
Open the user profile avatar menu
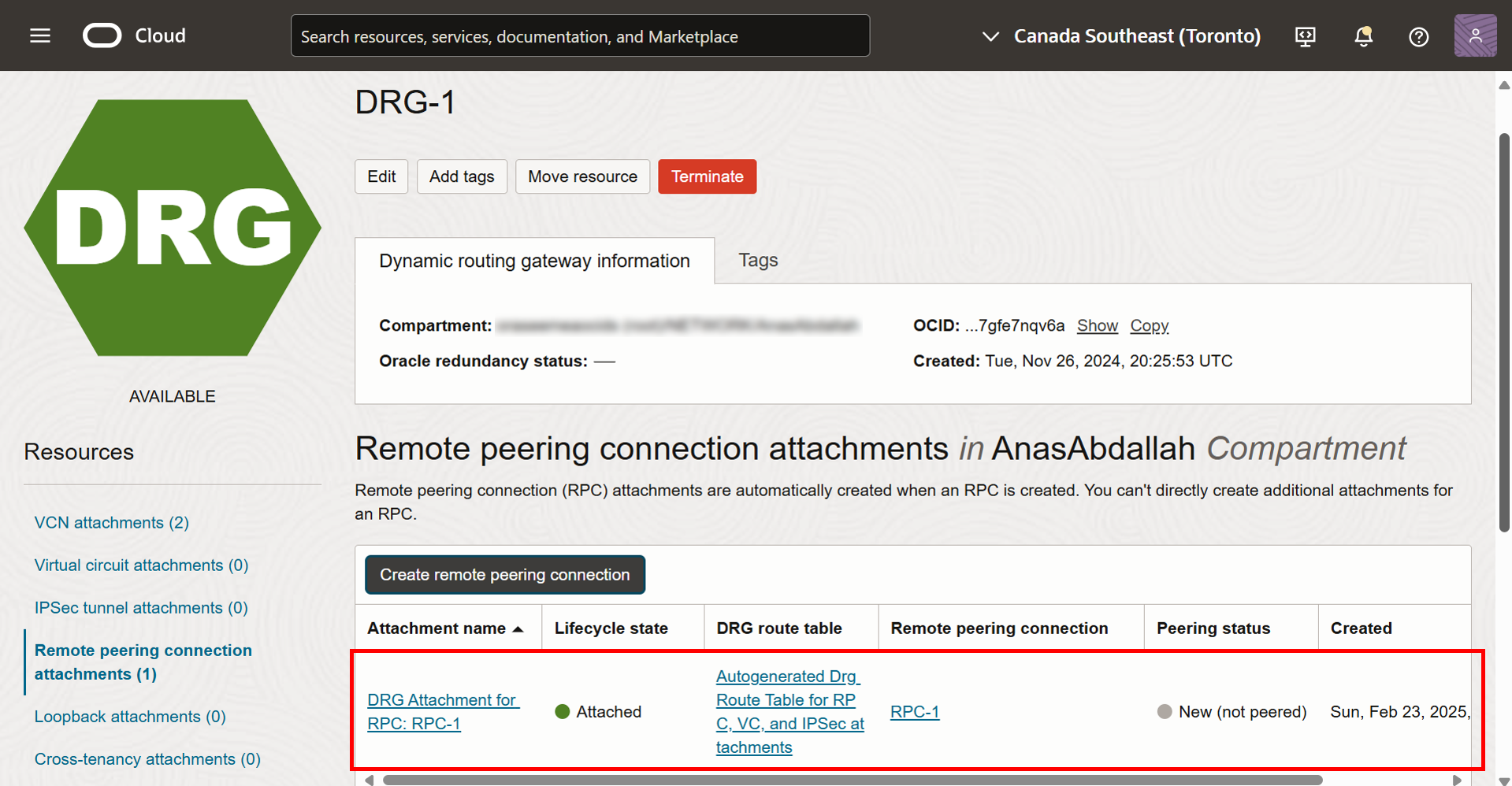1475,35
